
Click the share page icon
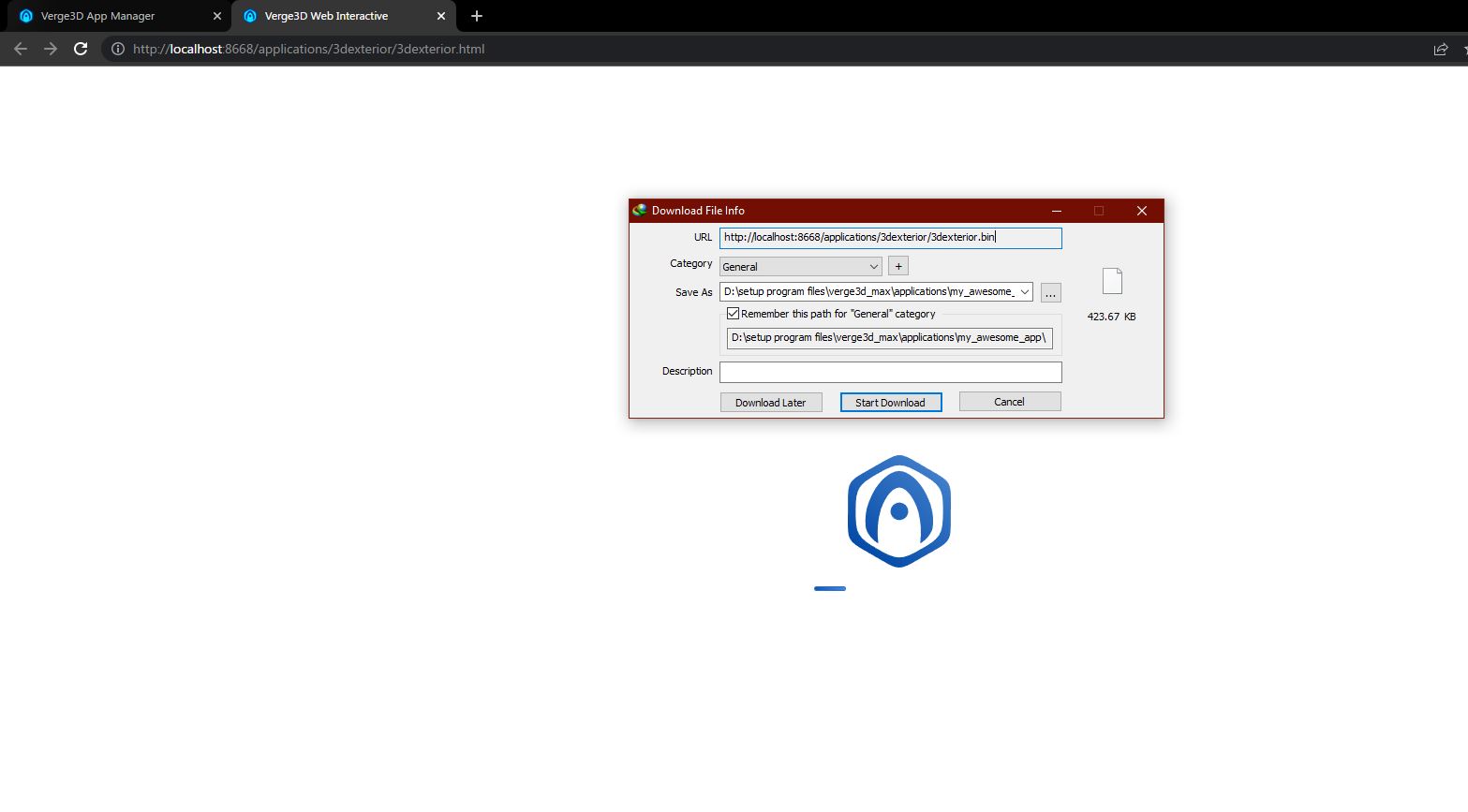coord(1441,49)
